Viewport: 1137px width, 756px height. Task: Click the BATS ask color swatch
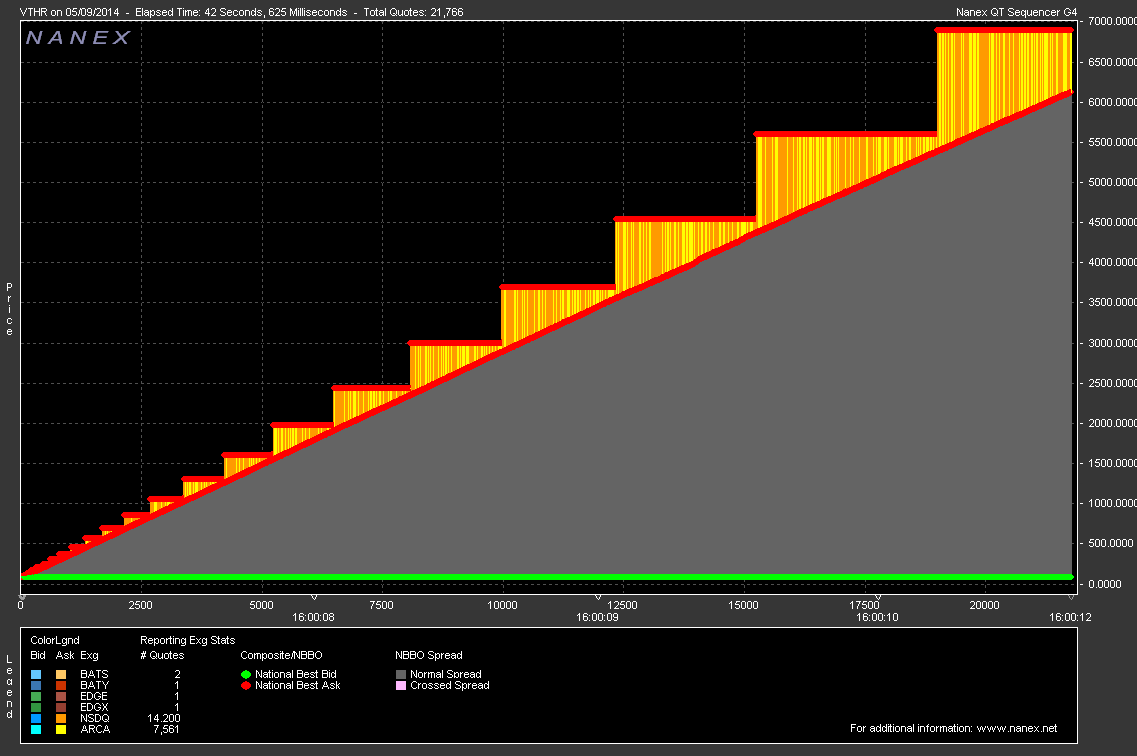coord(61,674)
